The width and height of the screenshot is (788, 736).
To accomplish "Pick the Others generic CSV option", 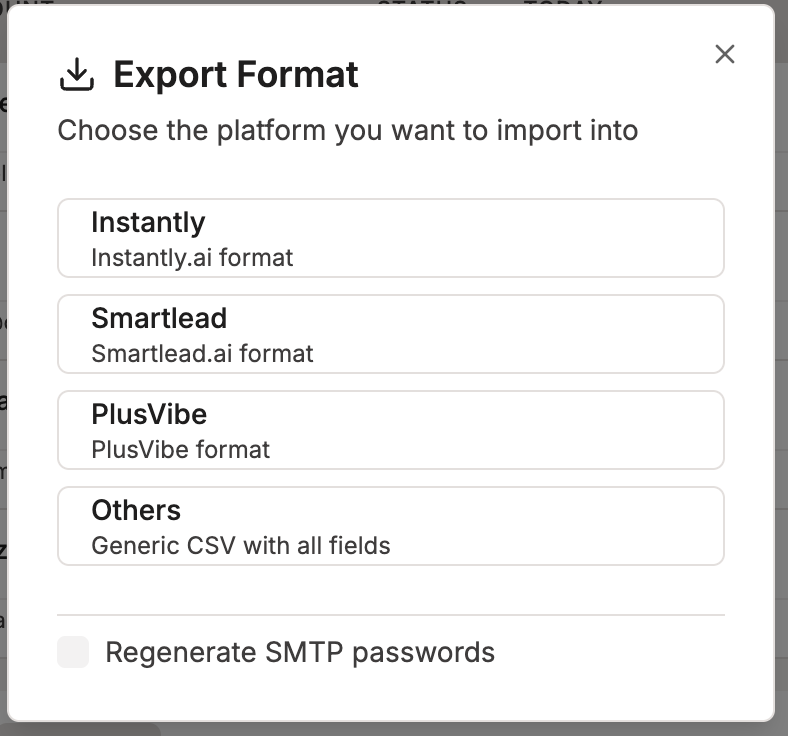I will 391,525.
